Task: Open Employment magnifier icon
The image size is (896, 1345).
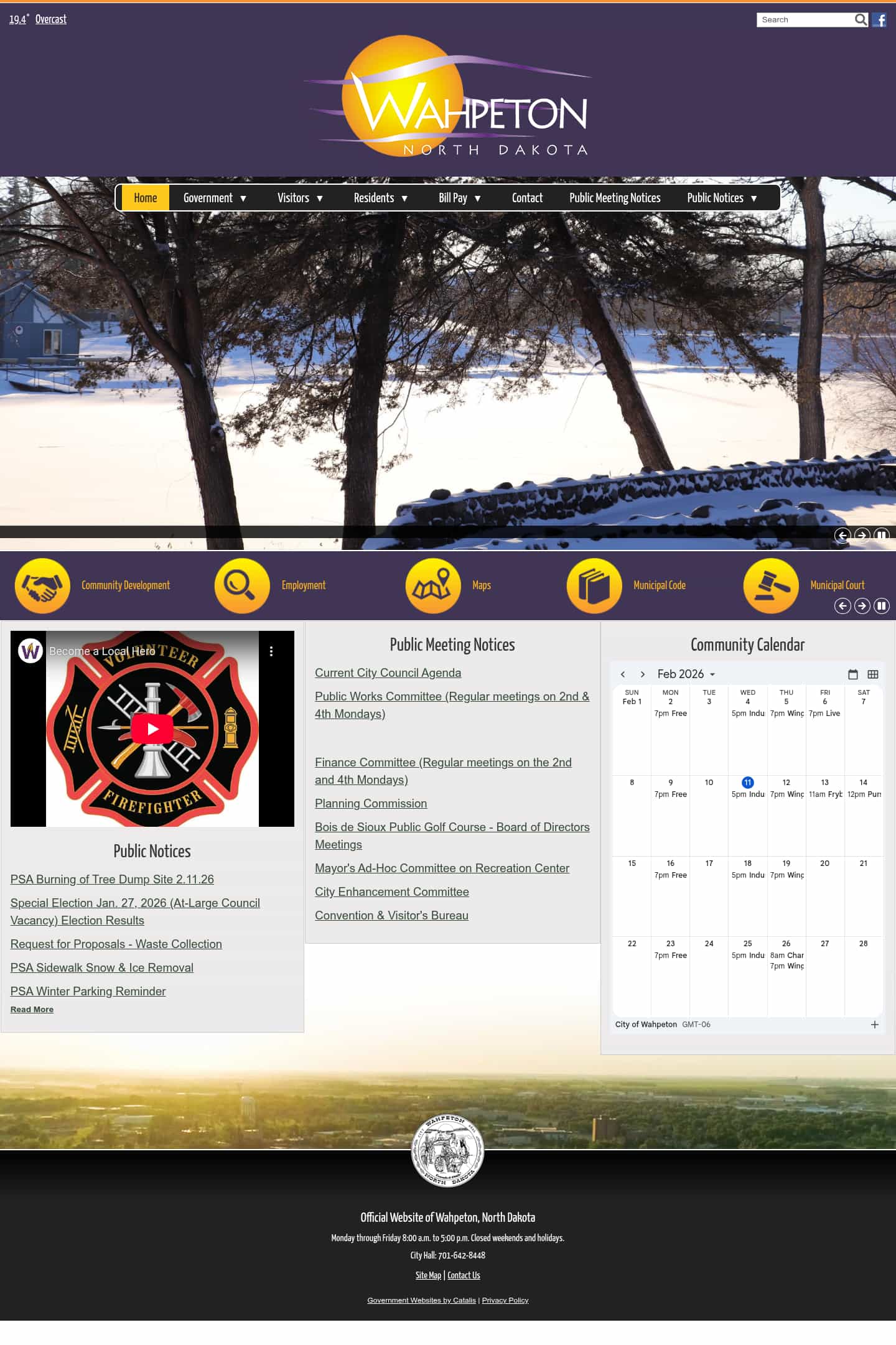Action: point(242,585)
